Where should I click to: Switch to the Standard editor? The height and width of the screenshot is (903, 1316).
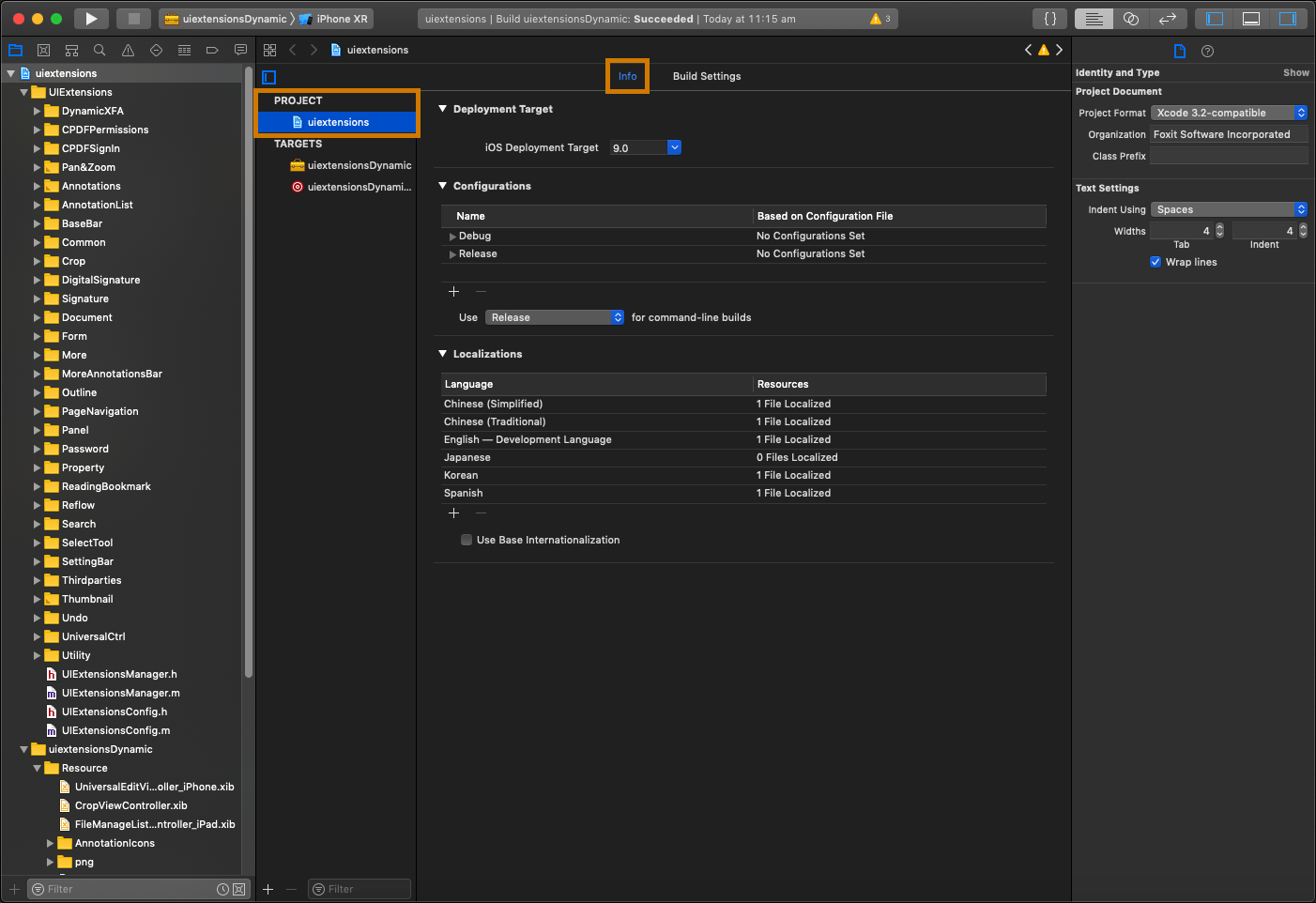point(1094,18)
